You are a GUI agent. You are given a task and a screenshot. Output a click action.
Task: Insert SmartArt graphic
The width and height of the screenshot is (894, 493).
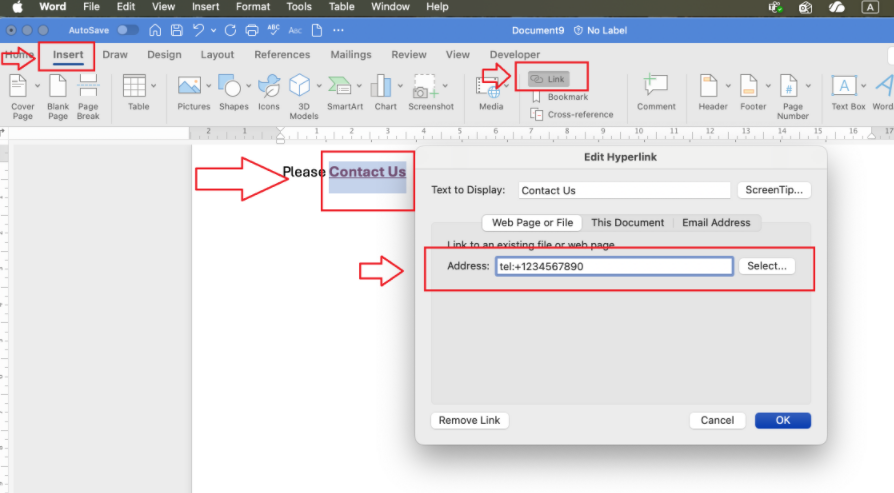click(344, 93)
